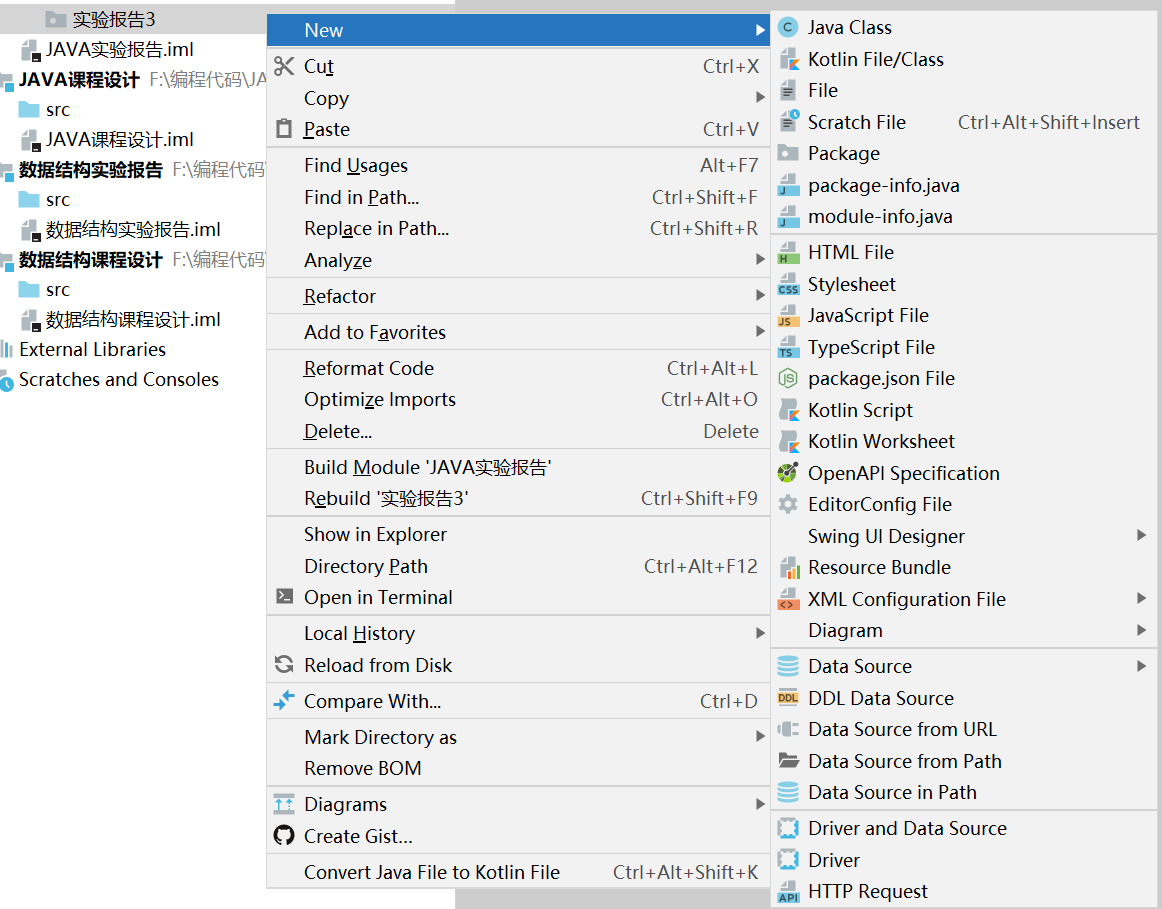Select JAVA课程设计 module in tree
This screenshot has width=1162, height=909.
point(79,80)
